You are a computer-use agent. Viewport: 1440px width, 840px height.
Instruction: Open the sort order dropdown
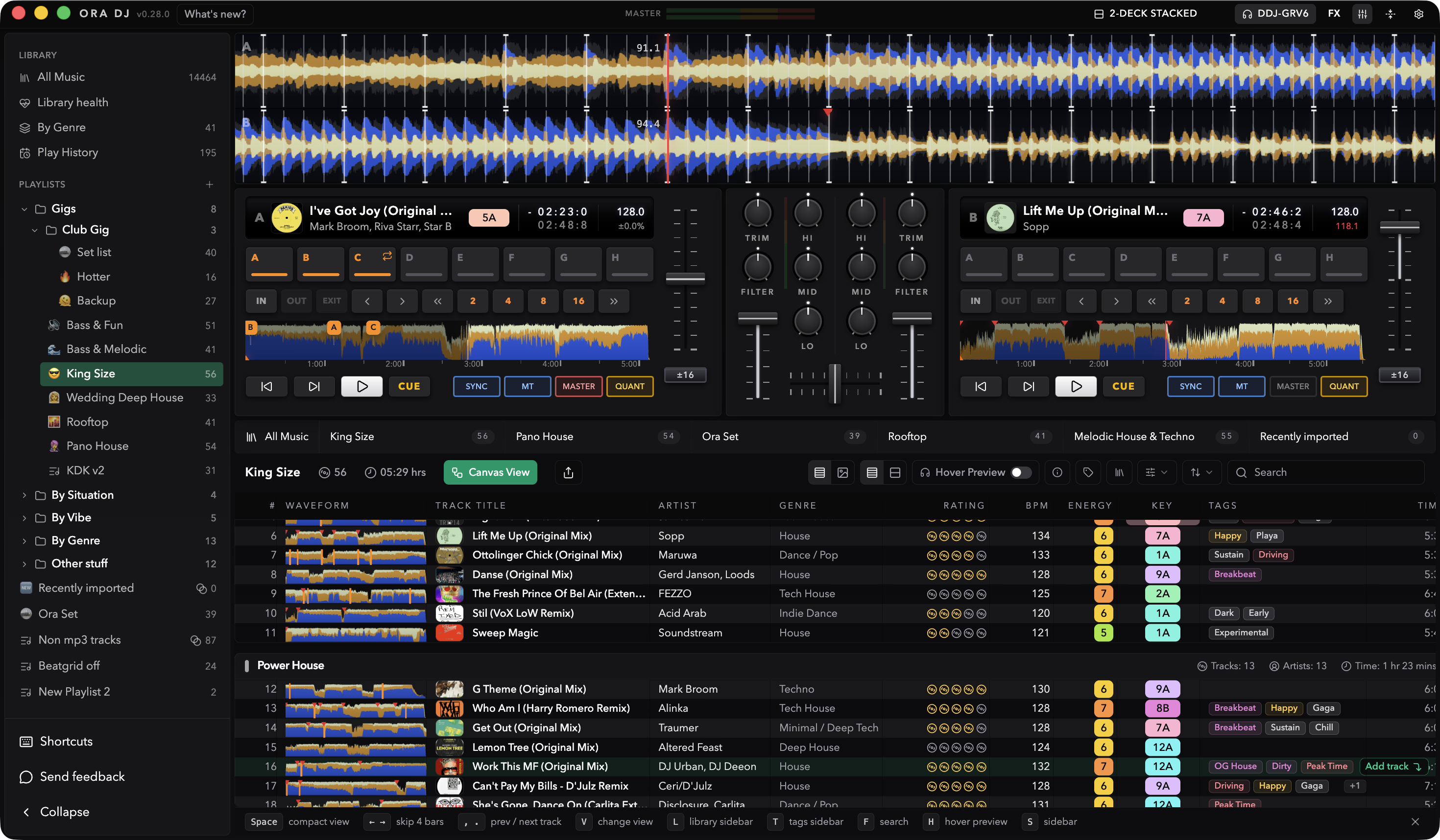point(1201,473)
